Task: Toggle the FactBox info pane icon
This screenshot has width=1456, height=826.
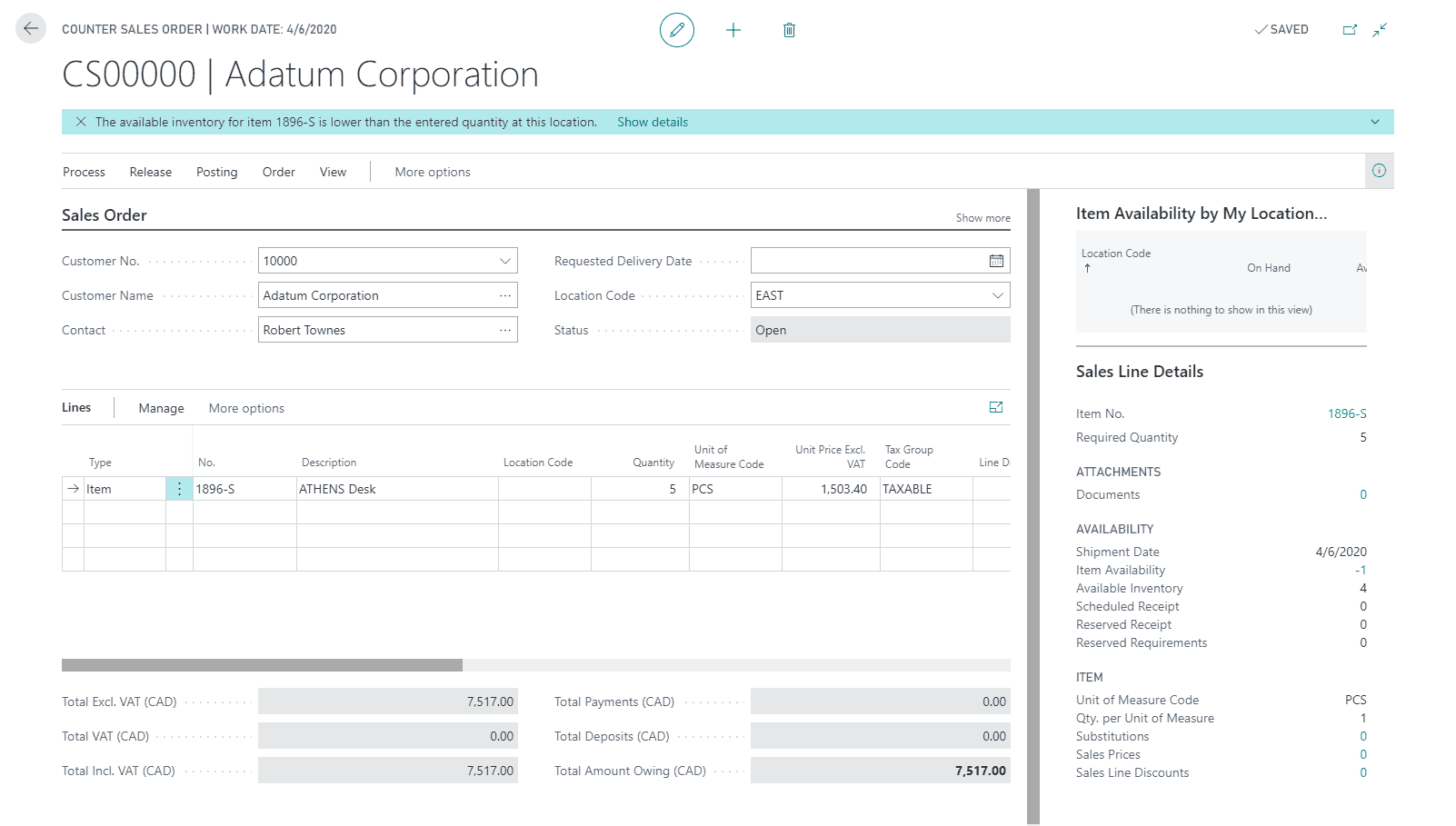Action: click(1379, 171)
